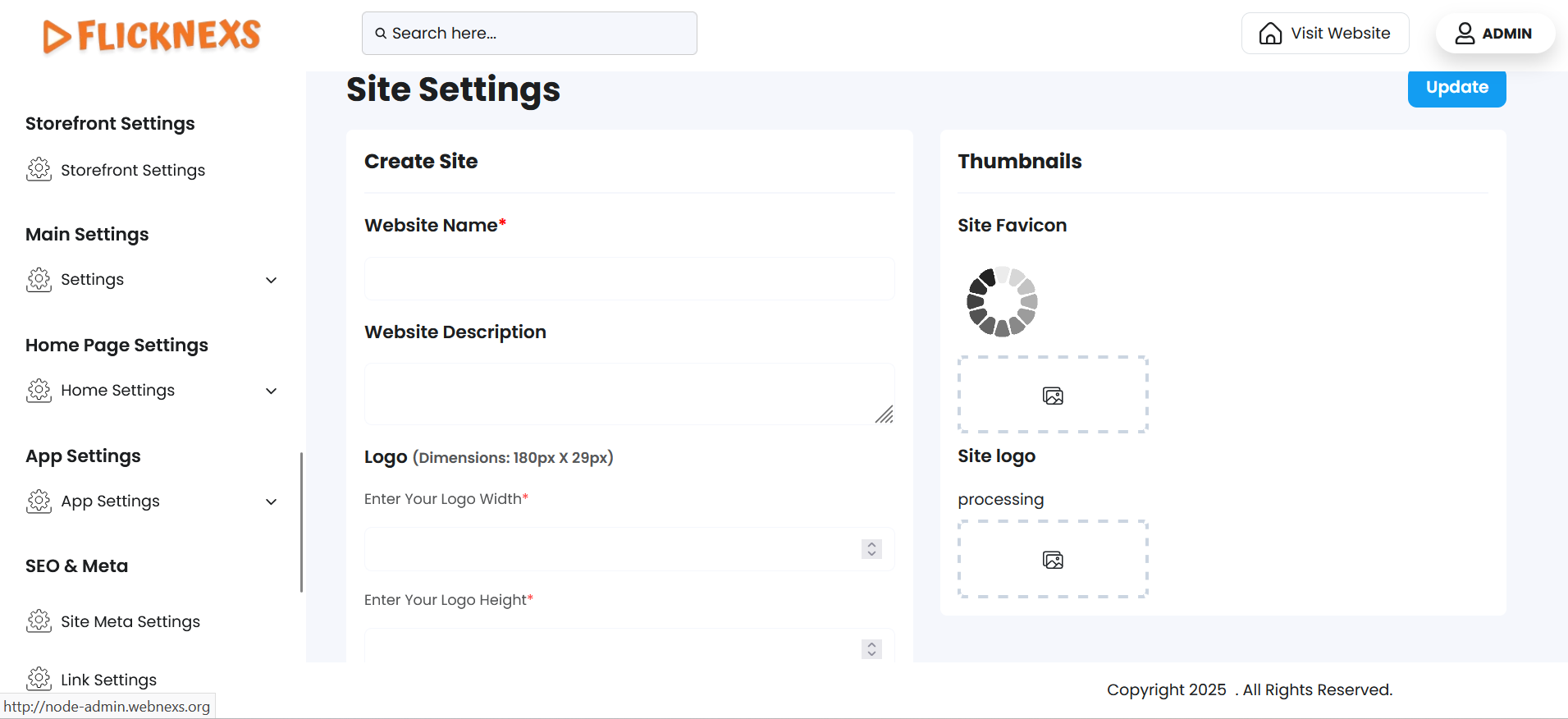
Task: Click the sidebar vertical scrollbar
Action: [x=301, y=522]
